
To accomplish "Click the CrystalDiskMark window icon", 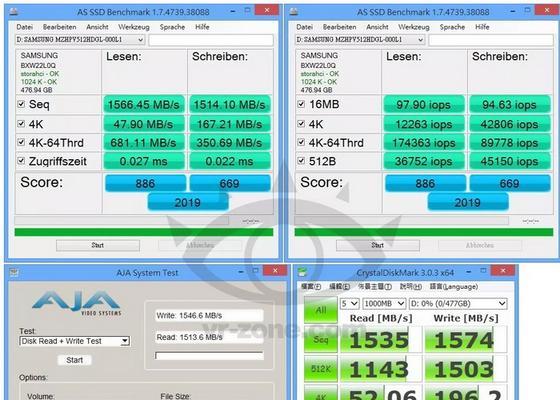I will pyautogui.click(x=302, y=272).
